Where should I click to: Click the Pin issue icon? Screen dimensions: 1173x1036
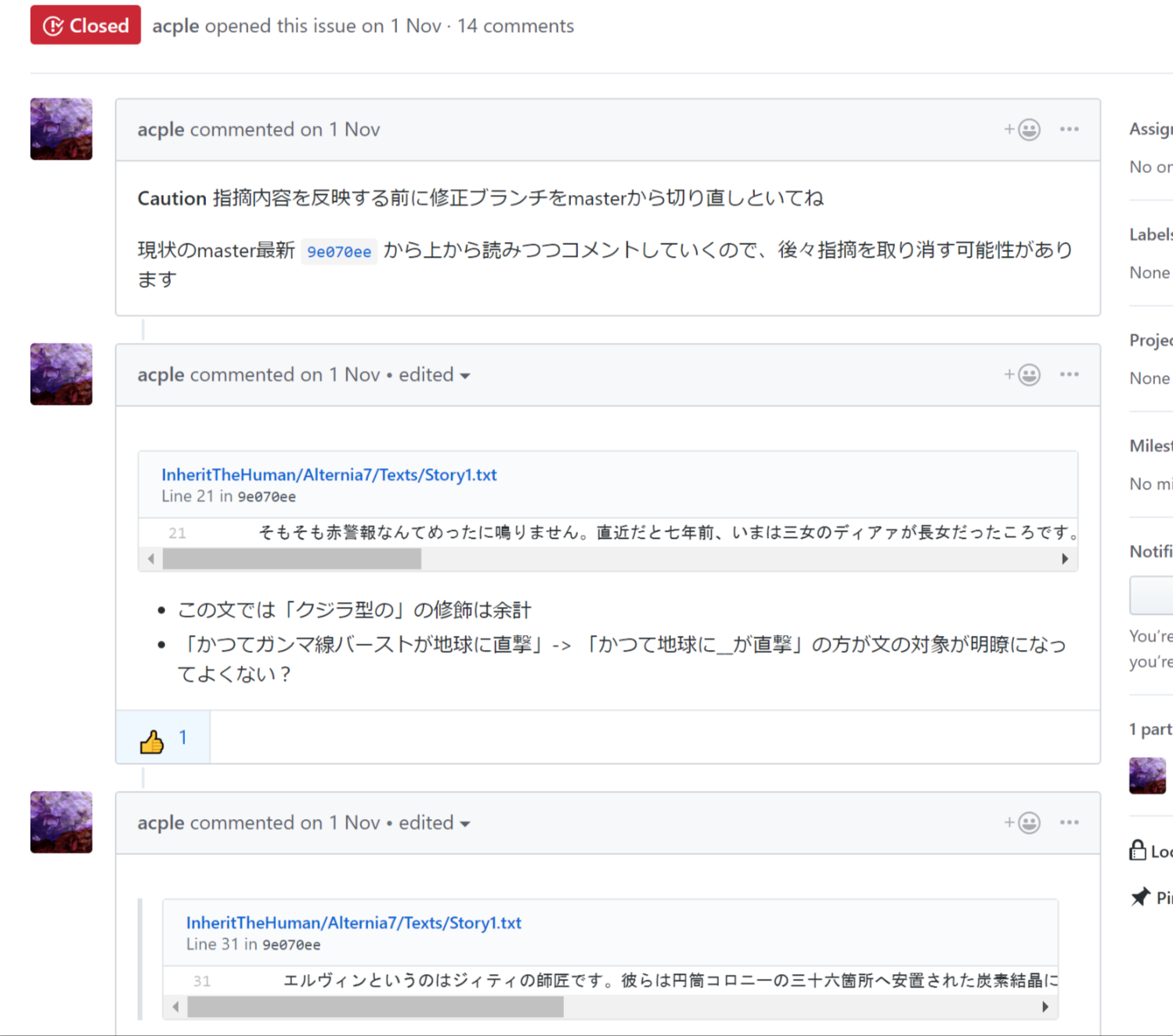pos(1142,897)
